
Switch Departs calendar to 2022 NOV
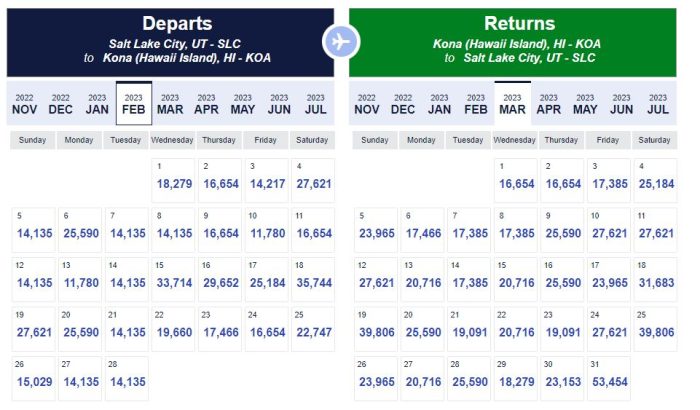[x=24, y=103]
